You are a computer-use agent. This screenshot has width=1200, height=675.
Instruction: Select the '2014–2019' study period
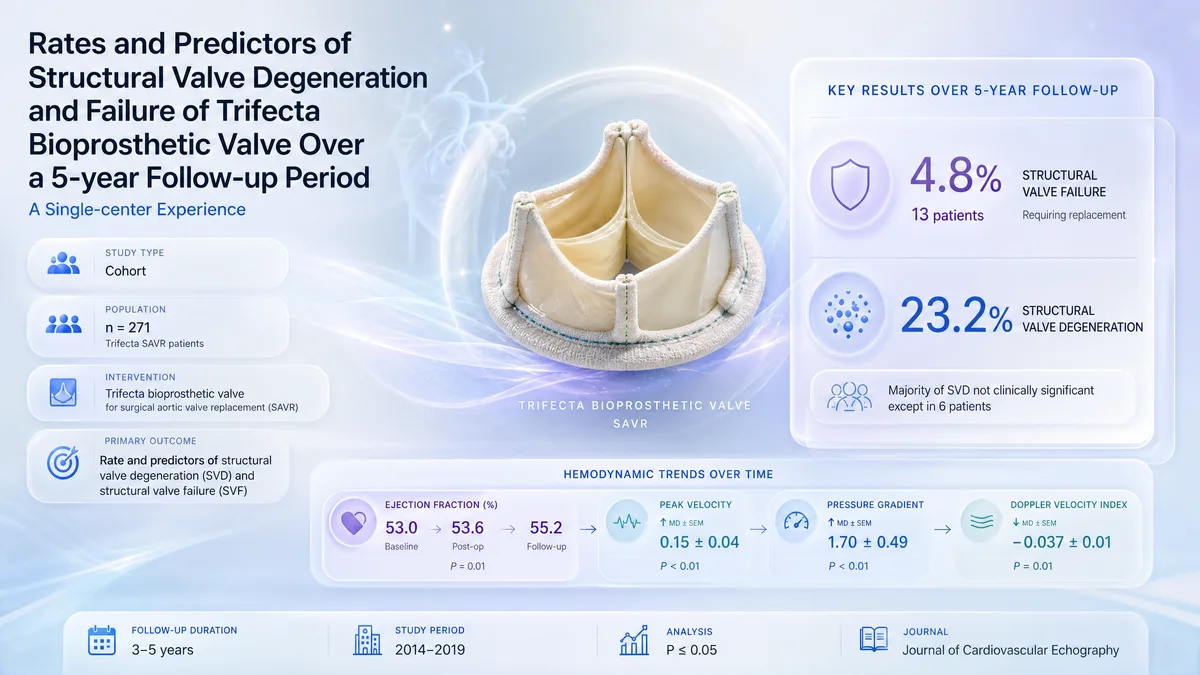[431, 650]
